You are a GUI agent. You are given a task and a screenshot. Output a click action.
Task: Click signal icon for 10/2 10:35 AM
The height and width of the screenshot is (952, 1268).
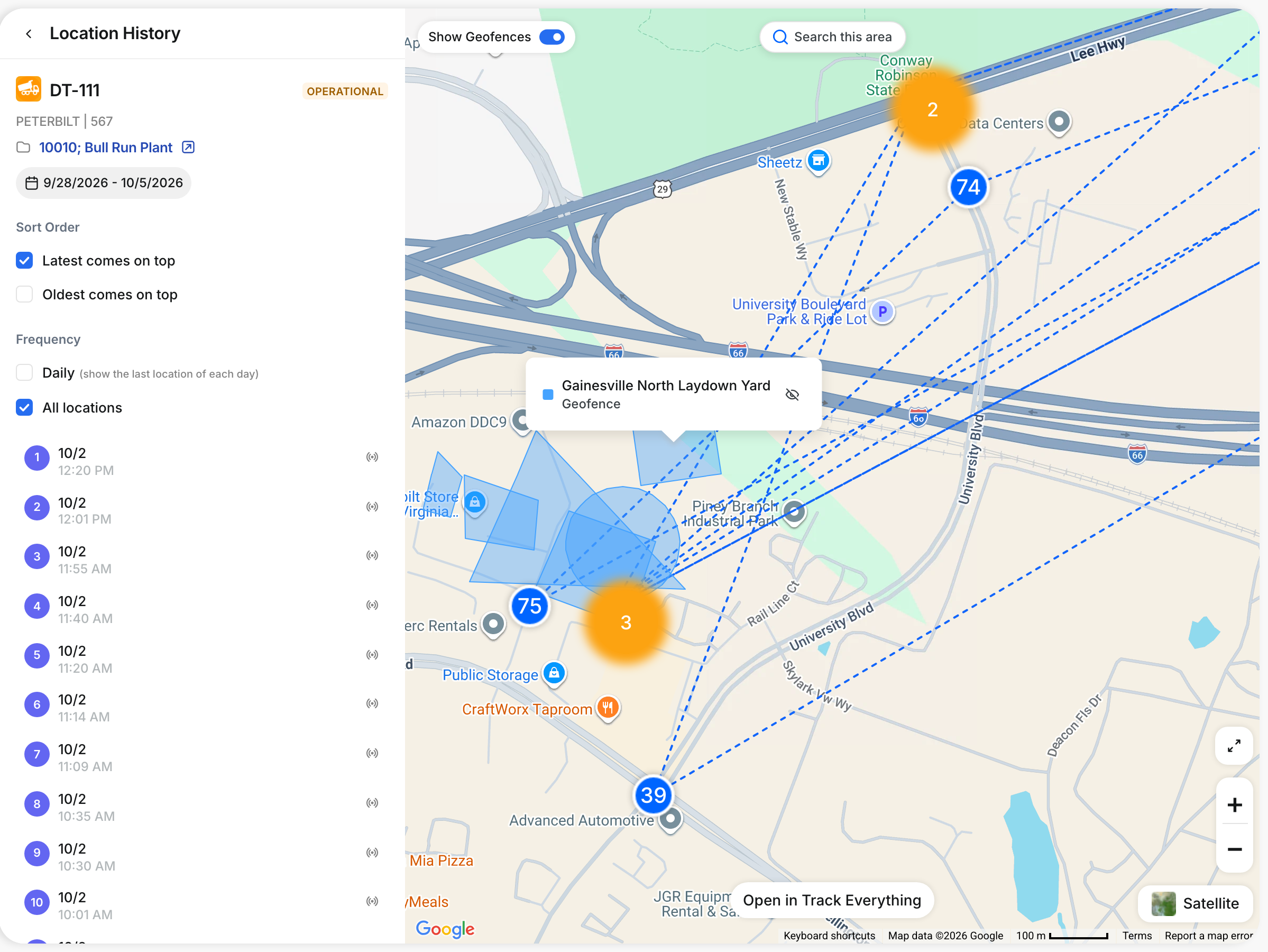[373, 803]
